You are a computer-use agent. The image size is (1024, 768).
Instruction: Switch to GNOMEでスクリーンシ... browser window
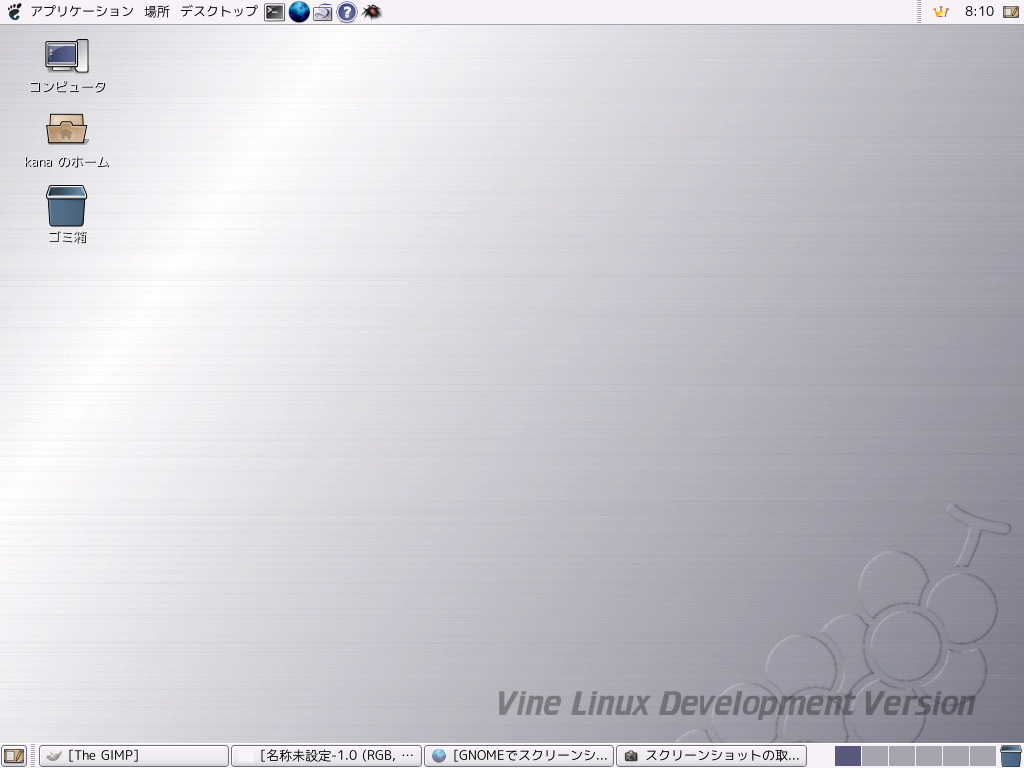click(x=519, y=756)
